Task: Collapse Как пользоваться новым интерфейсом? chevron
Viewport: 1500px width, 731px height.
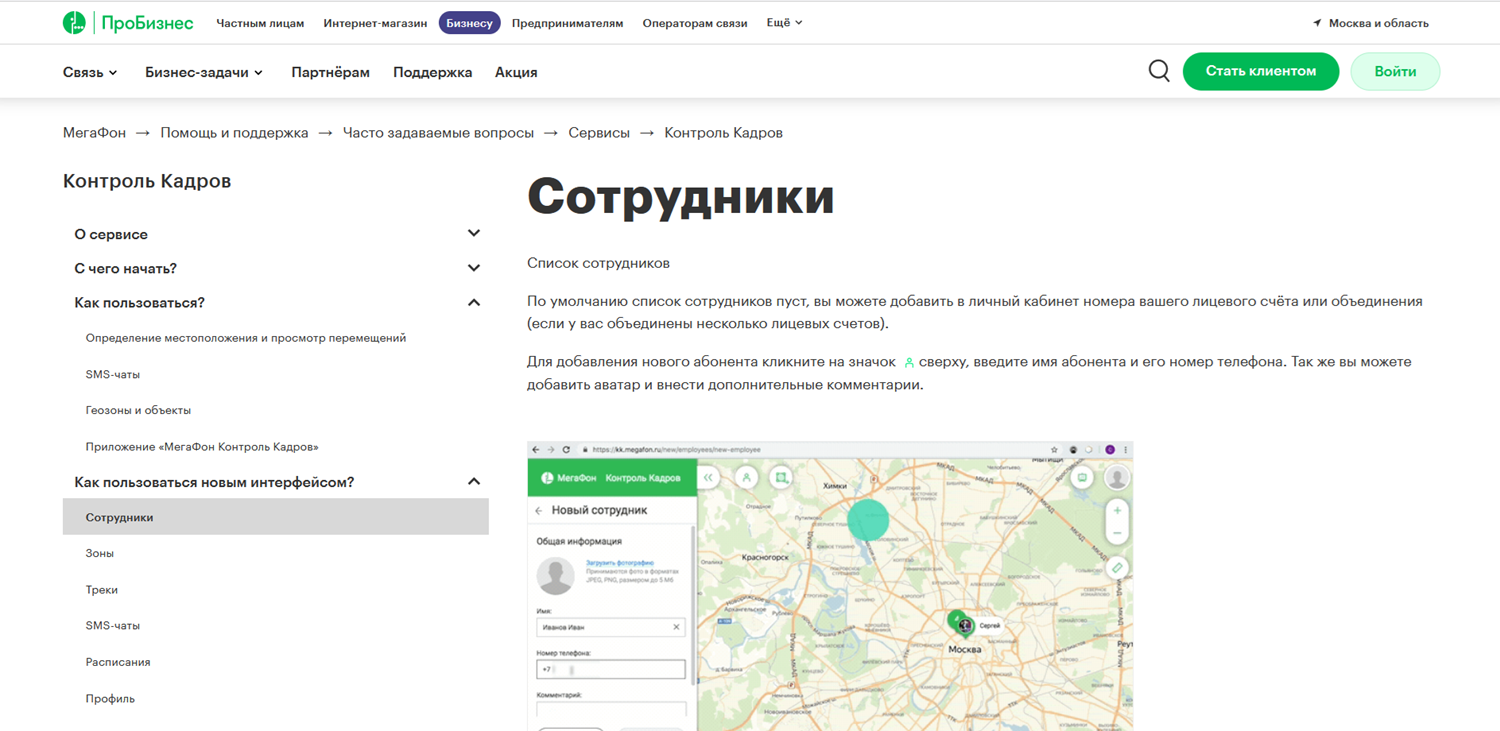Action: 474,482
